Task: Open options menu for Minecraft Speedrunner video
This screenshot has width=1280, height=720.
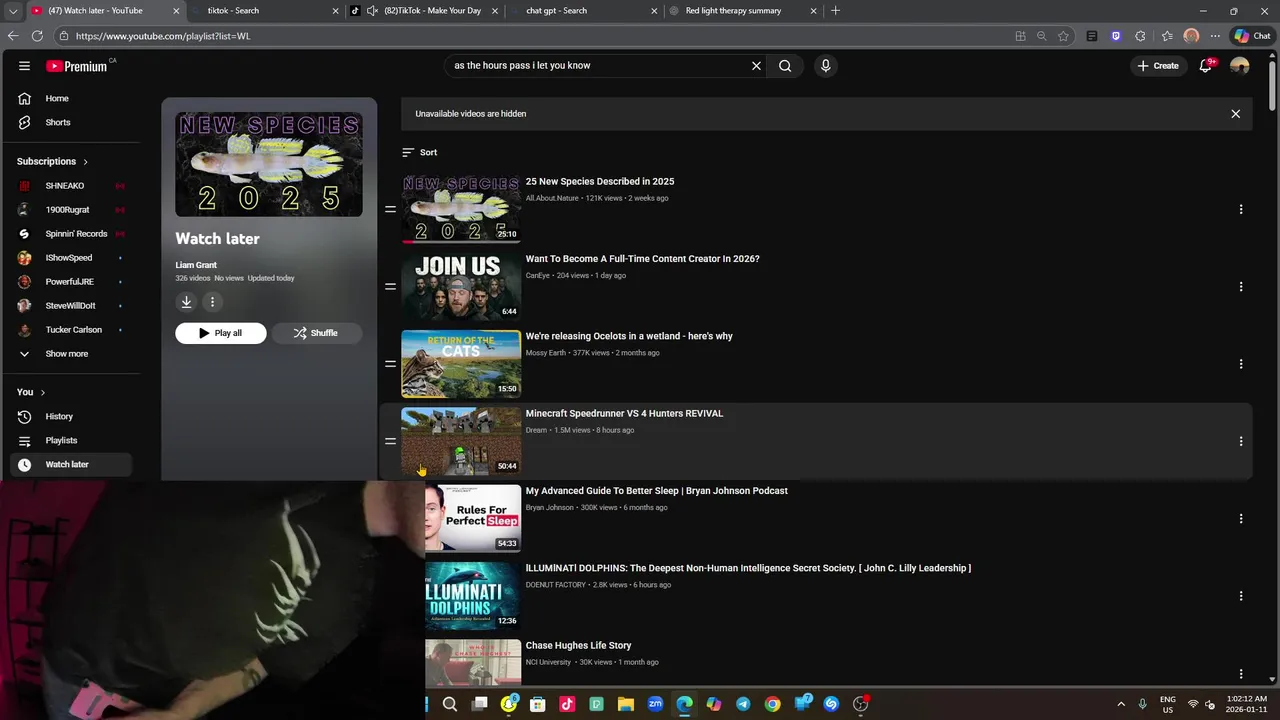Action: coord(1241,441)
